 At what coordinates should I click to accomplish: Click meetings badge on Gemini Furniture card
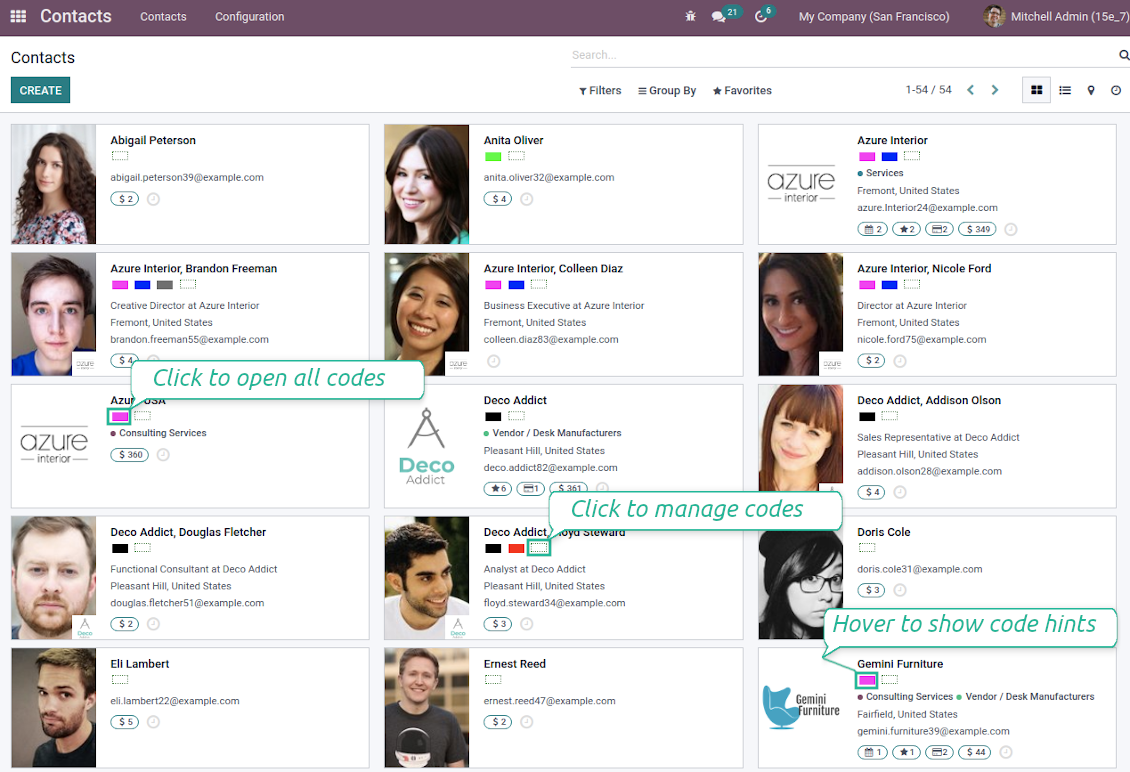click(873, 752)
